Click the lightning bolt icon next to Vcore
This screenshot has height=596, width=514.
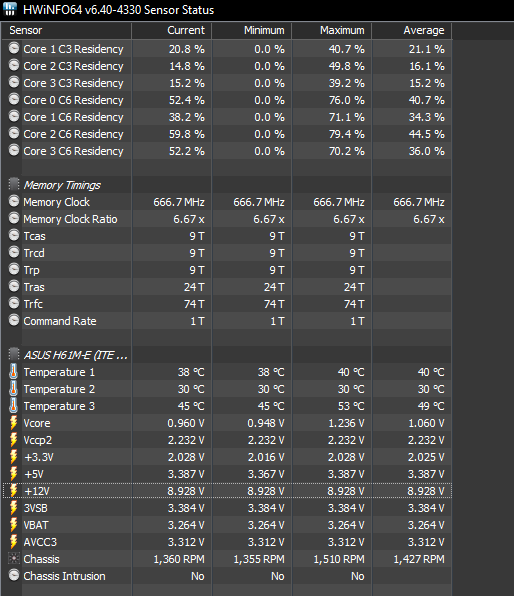pyautogui.click(x=14, y=423)
